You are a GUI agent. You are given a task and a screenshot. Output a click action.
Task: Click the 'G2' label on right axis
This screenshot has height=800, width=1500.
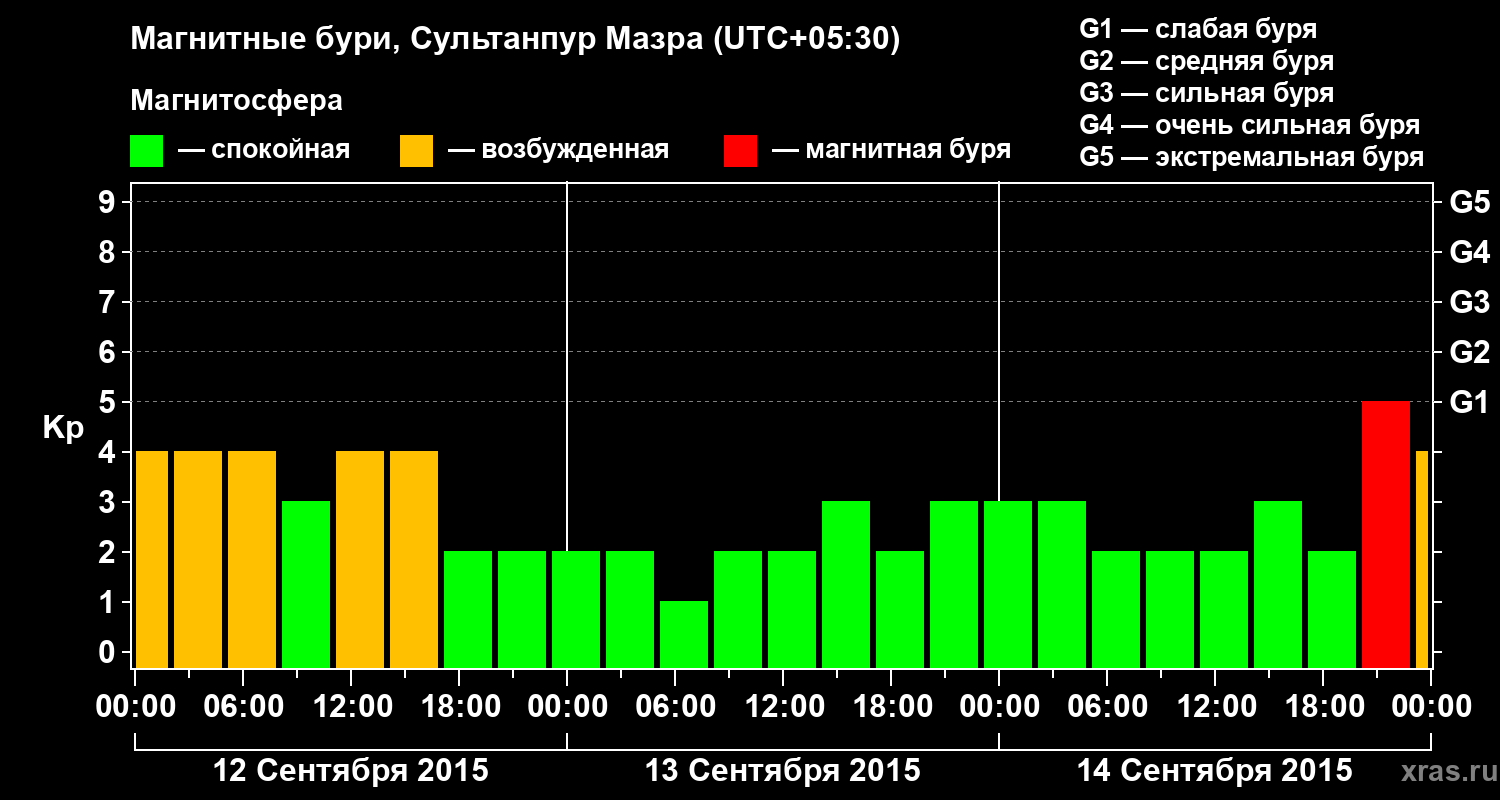(1469, 352)
